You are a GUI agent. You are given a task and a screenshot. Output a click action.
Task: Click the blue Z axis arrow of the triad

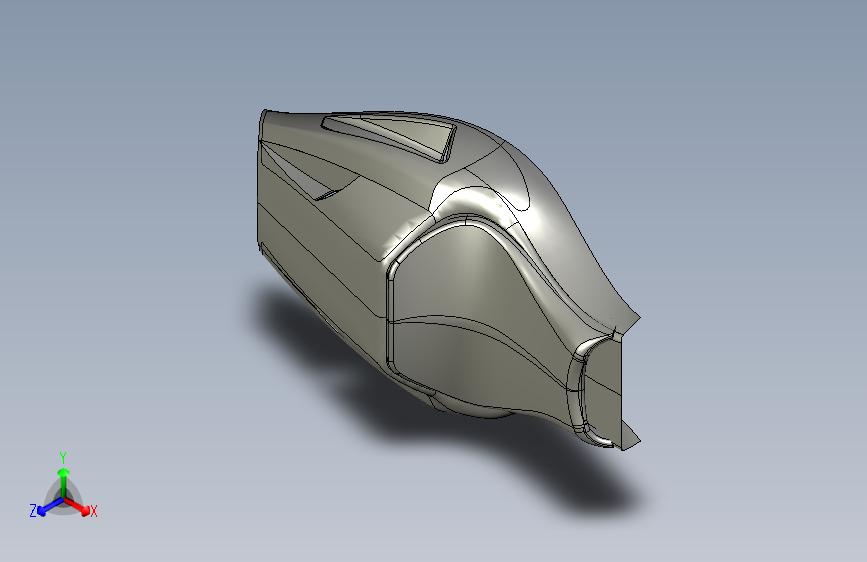click(x=51, y=507)
